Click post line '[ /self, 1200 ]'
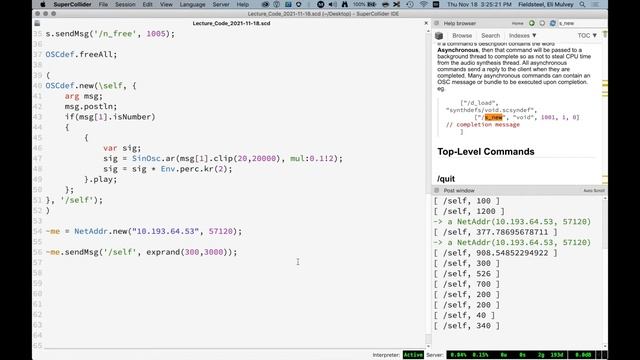 [x=469, y=211]
